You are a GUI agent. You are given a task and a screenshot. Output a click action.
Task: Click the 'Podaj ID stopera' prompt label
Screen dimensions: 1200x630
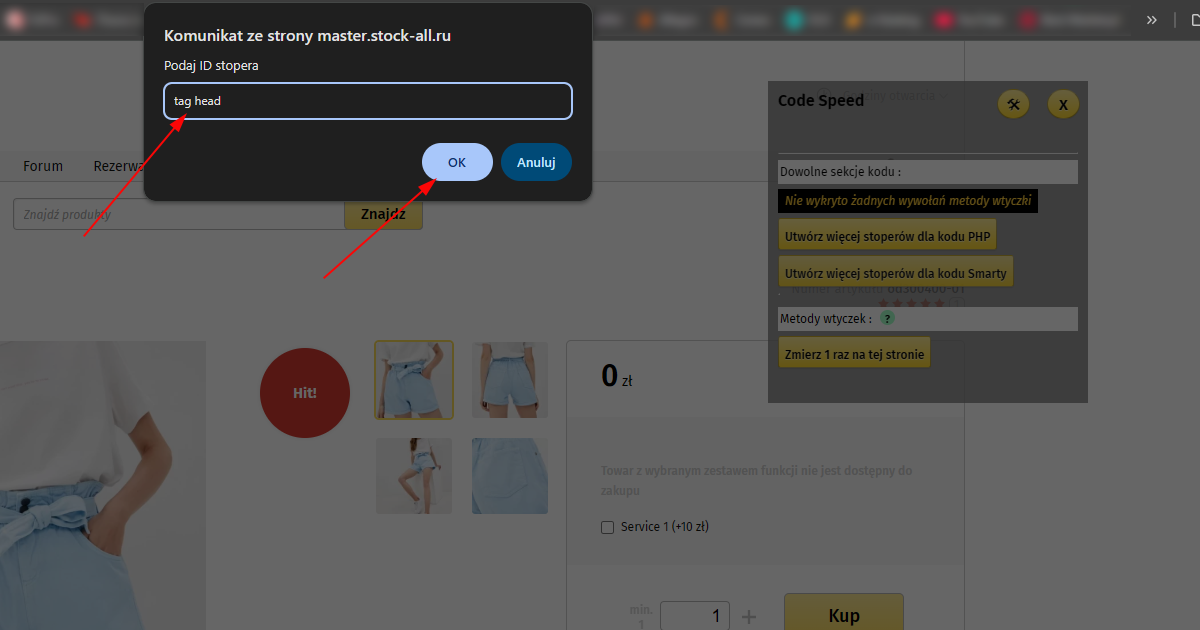(211, 66)
